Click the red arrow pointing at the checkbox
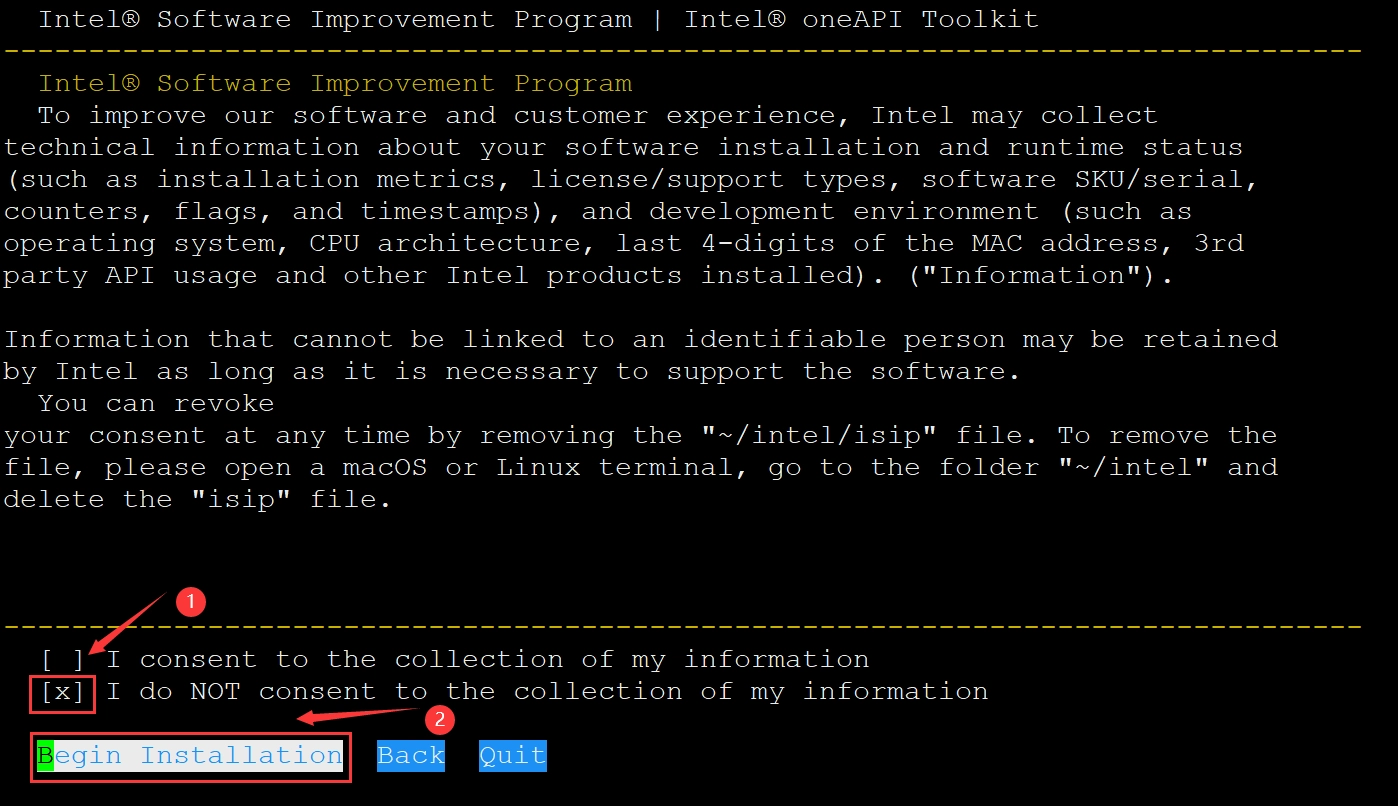The width and height of the screenshot is (1398, 806). click(127, 625)
